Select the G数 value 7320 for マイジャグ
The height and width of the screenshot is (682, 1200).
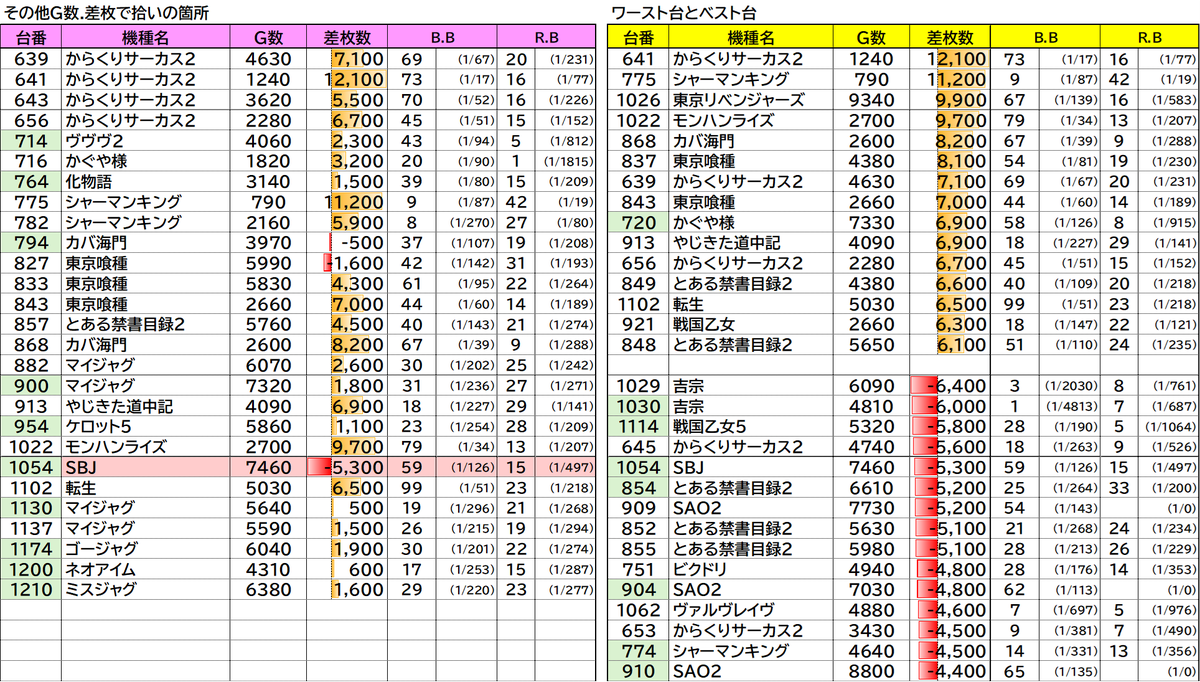tap(270, 385)
